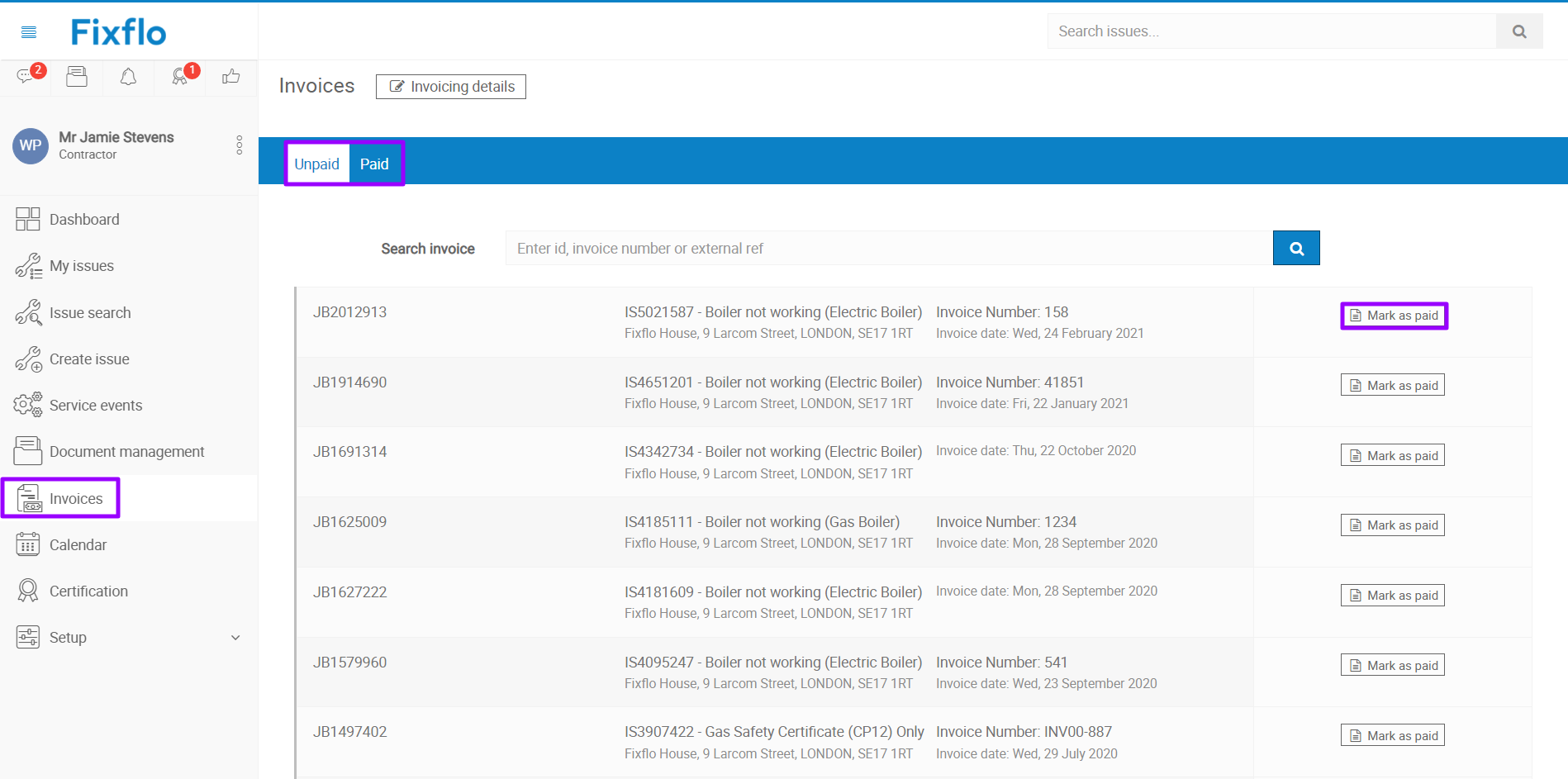Switch to the Paid invoices tab
Screen dimensions: 1568x779
click(x=375, y=164)
